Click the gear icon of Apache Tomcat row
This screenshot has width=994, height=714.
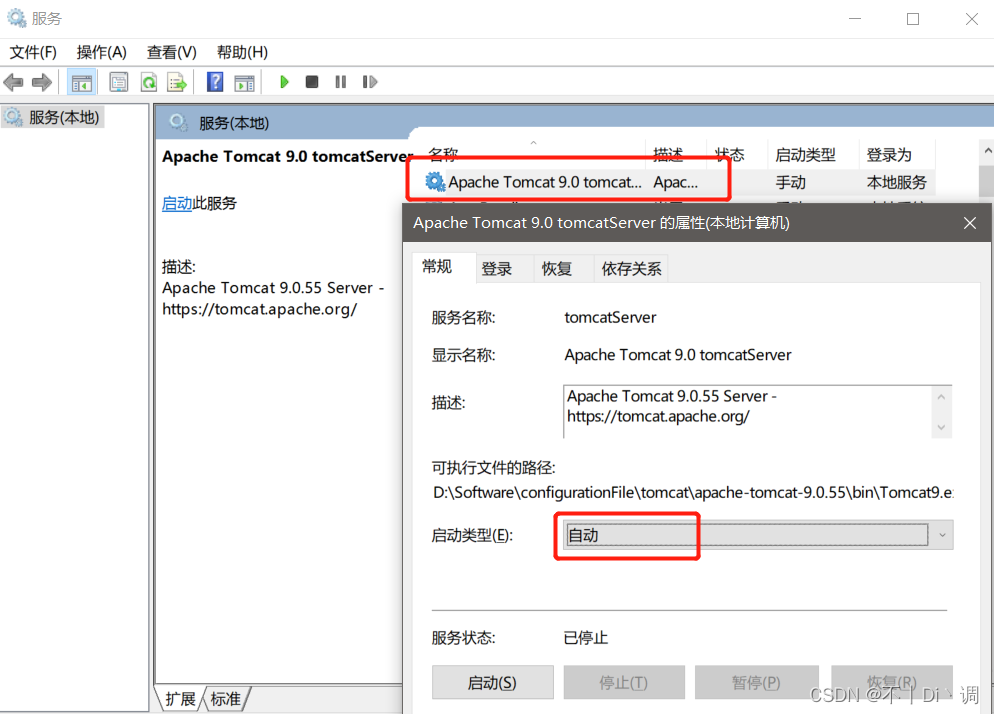pyautogui.click(x=435, y=182)
